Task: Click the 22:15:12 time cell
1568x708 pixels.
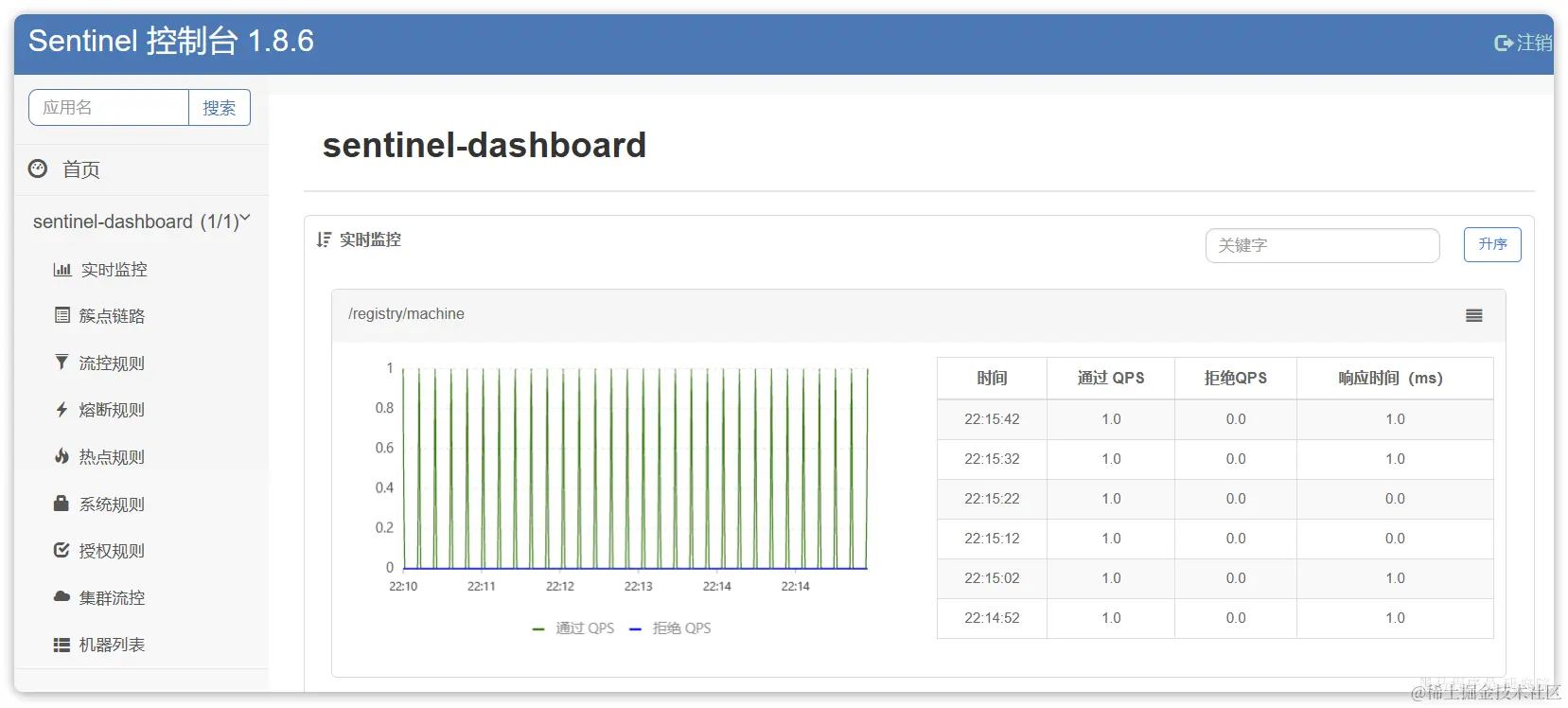Action: 992,539
